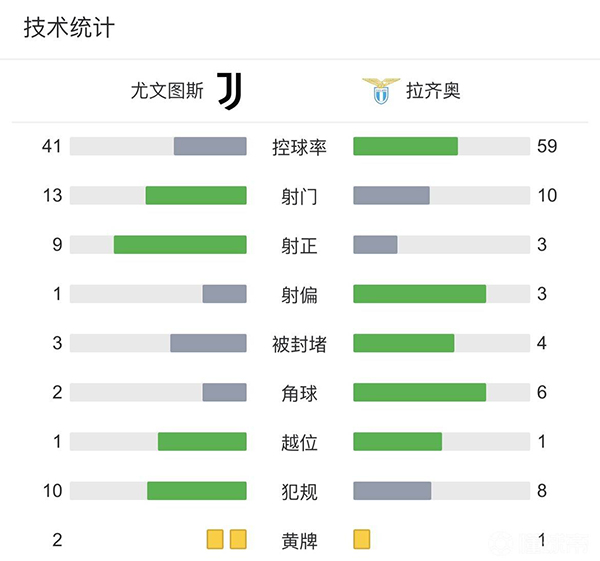Click the 被封堵 stat label

click(x=300, y=344)
